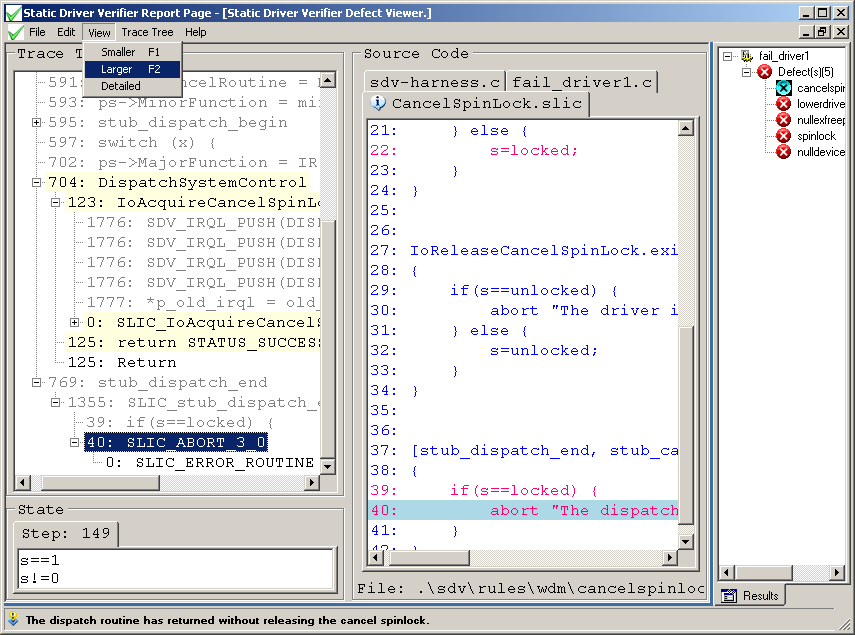Click the red X icon beside nulldevice
Screen dimensions: 855x635
(783, 152)
